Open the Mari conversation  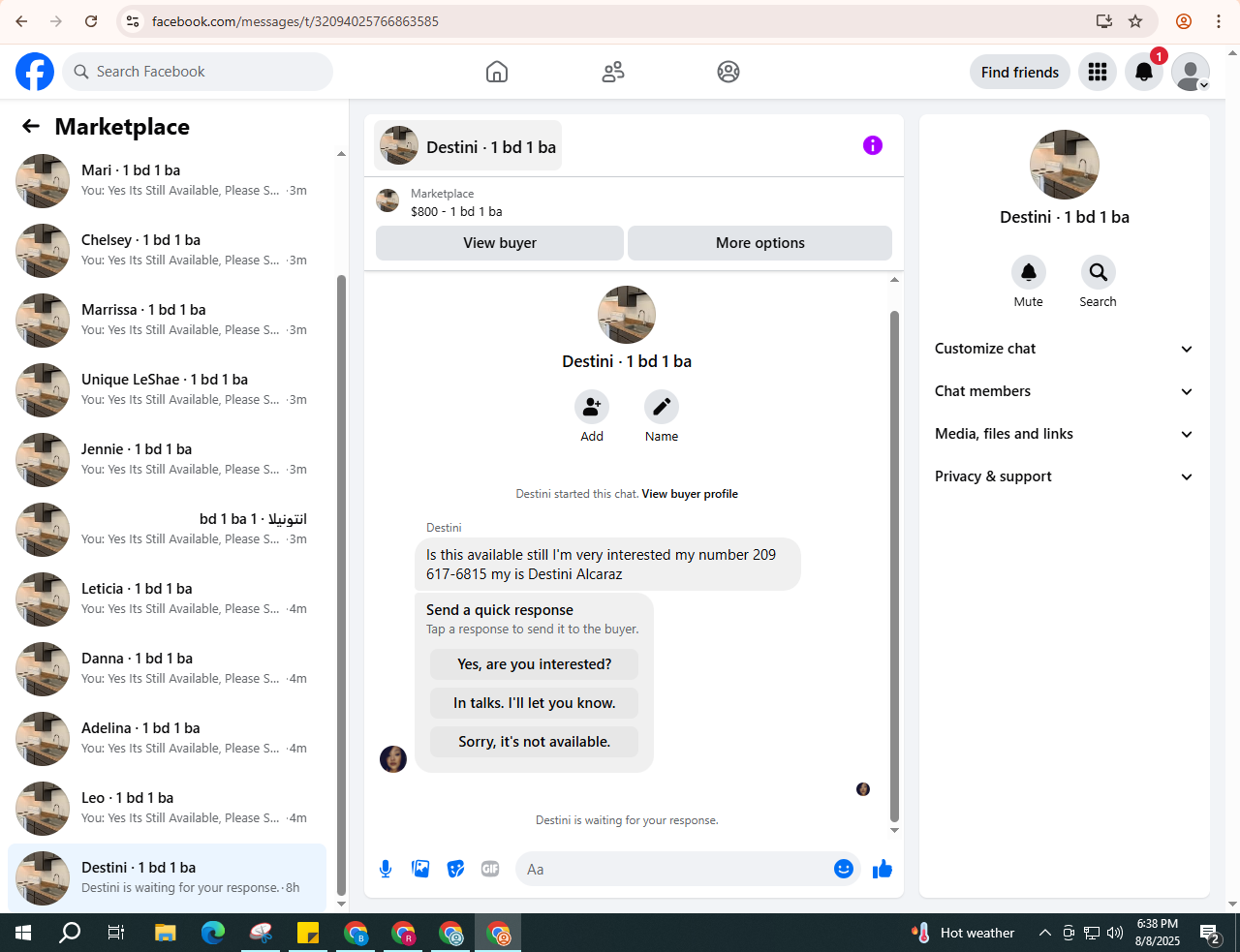[x=167, y=180]
